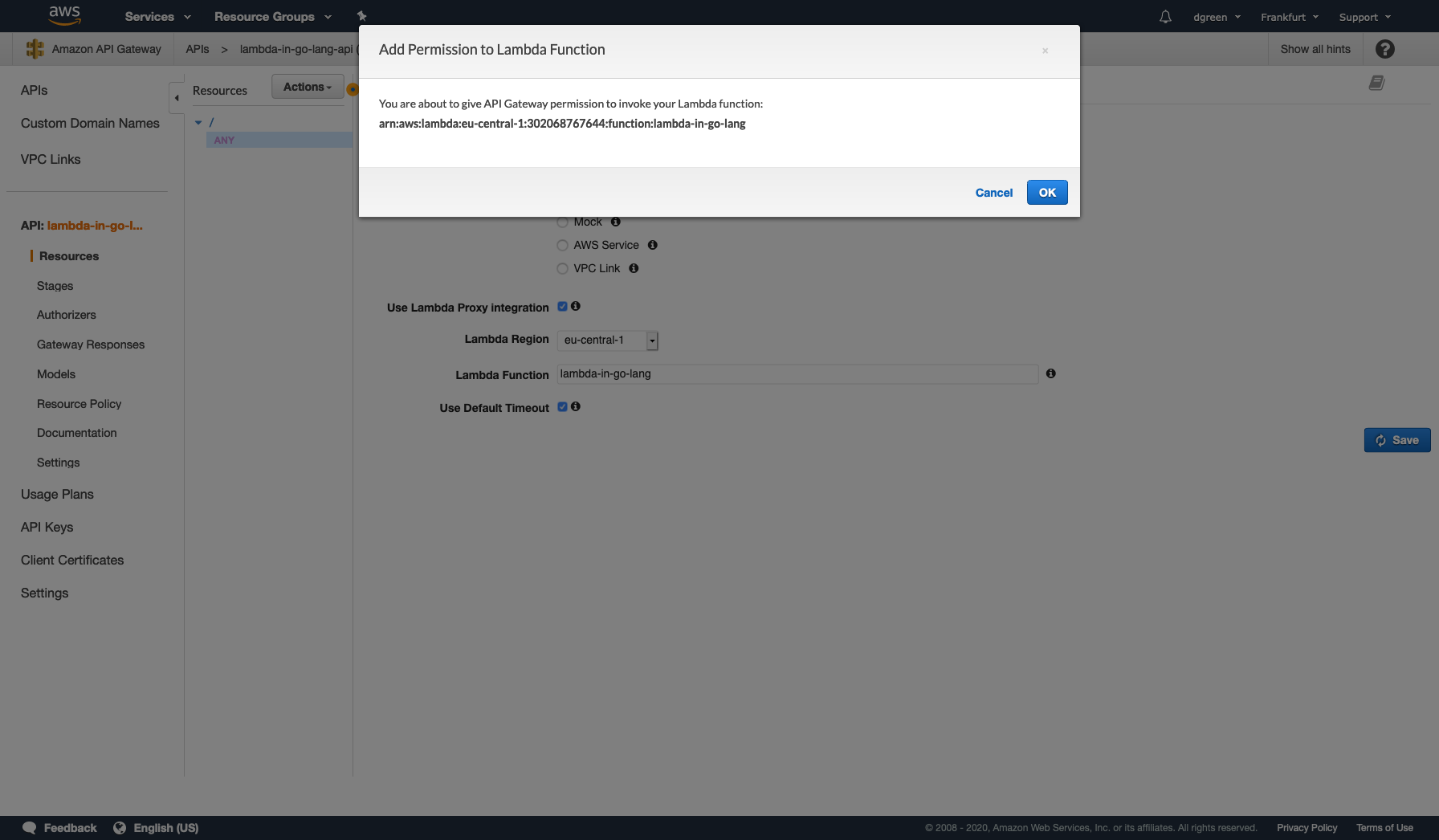
Task: Open Models section
Action: [56, 374]
